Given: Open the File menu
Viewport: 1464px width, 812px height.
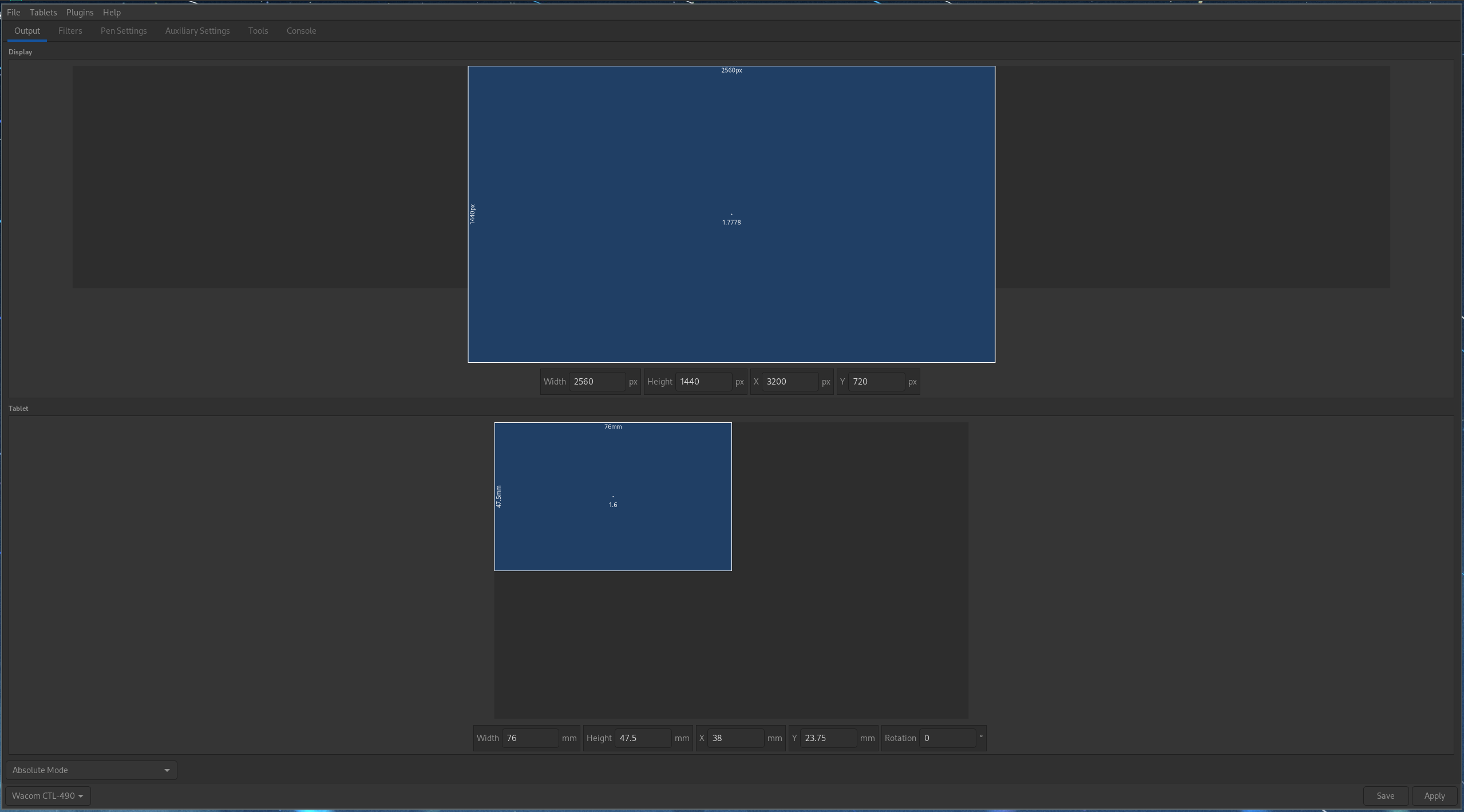Looking at the screenshot, I should (x=13, y=12).
